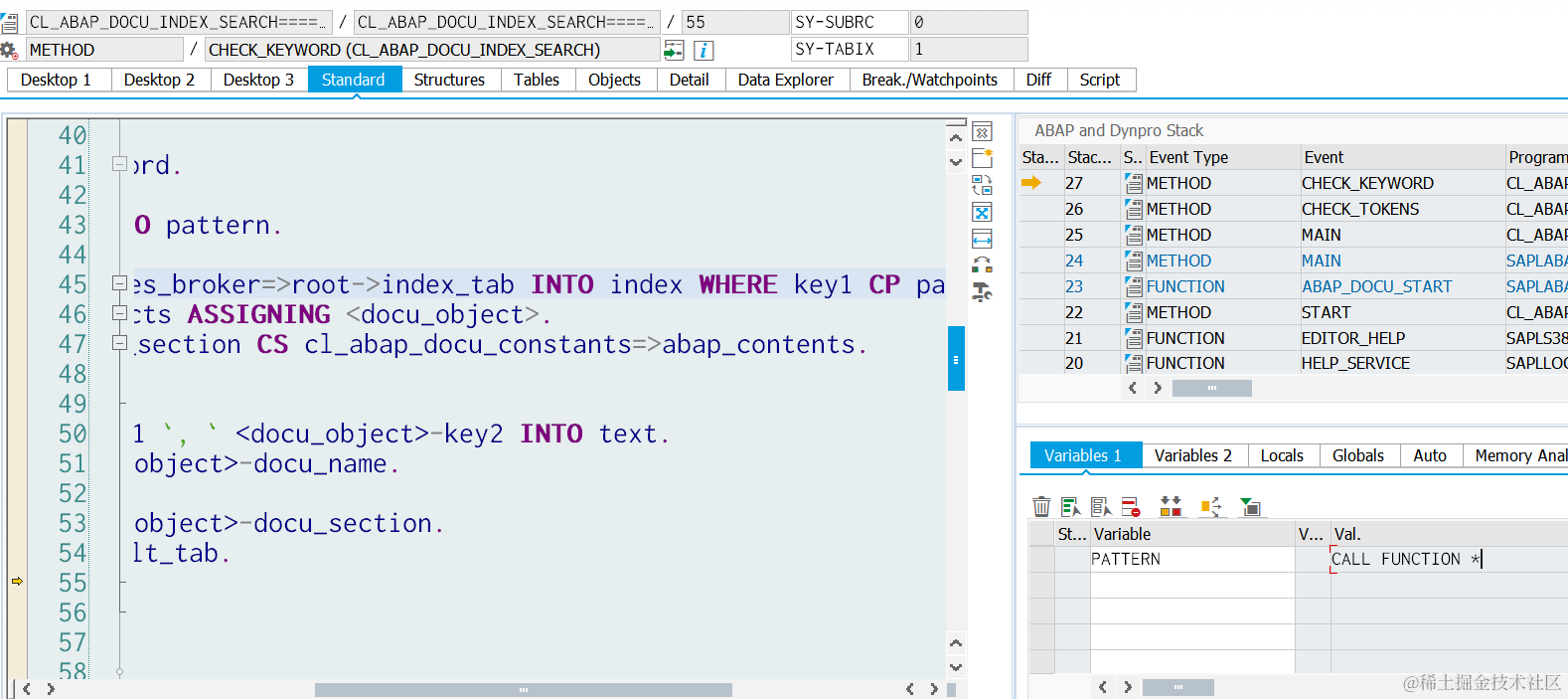Select the Tables tab

[538, 80]
